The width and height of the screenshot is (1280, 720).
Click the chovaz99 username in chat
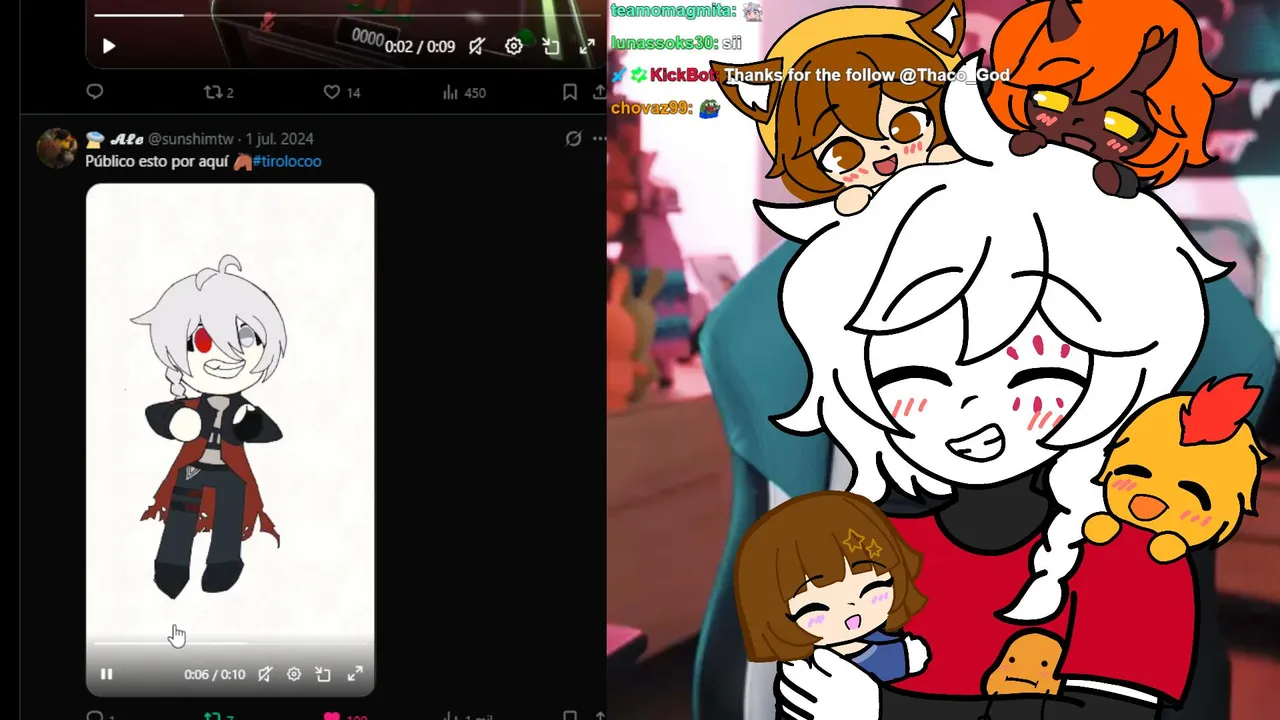click(651, 107)
